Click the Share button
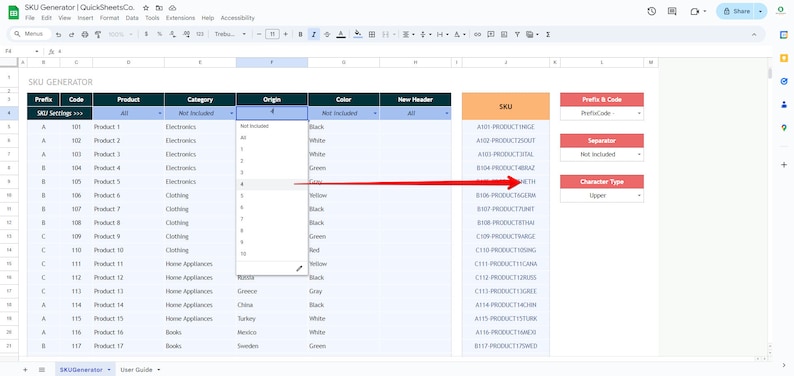This screenshot has width=794, height=376. click(x=736, y=11)
